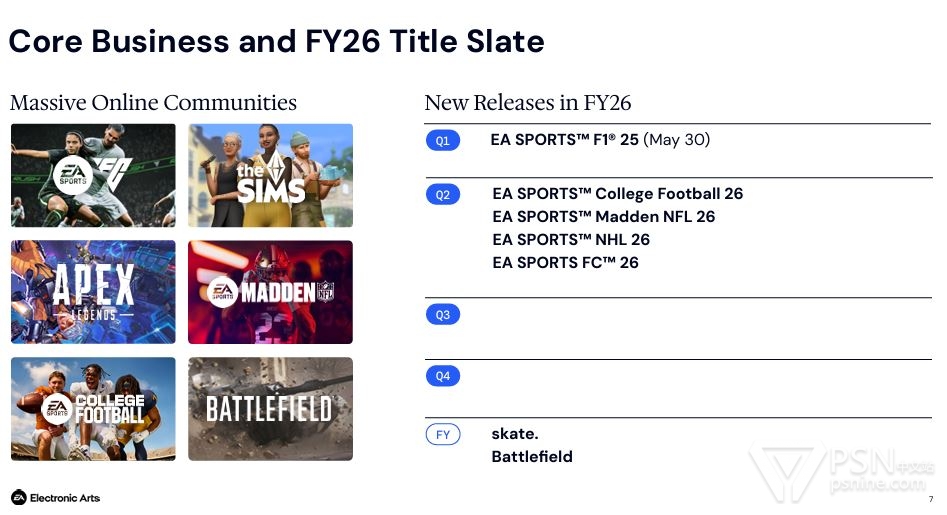Image resolution: width=947 pixels, height=515 pixels.
Task: Select the Apex Legends thumbnail
Action: [x=93, y=292]
